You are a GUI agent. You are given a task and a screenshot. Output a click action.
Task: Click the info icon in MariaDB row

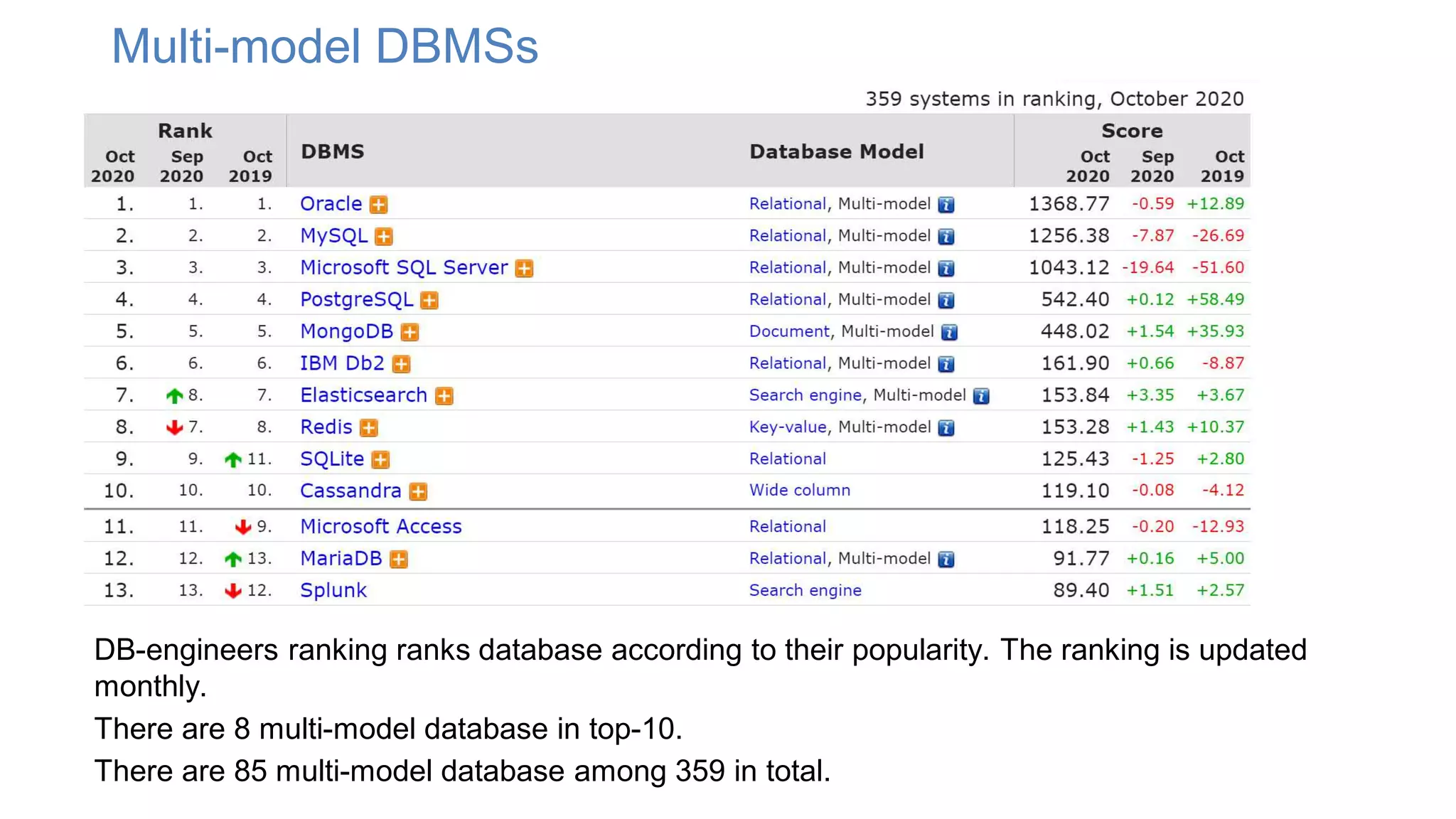coord(946,560)
